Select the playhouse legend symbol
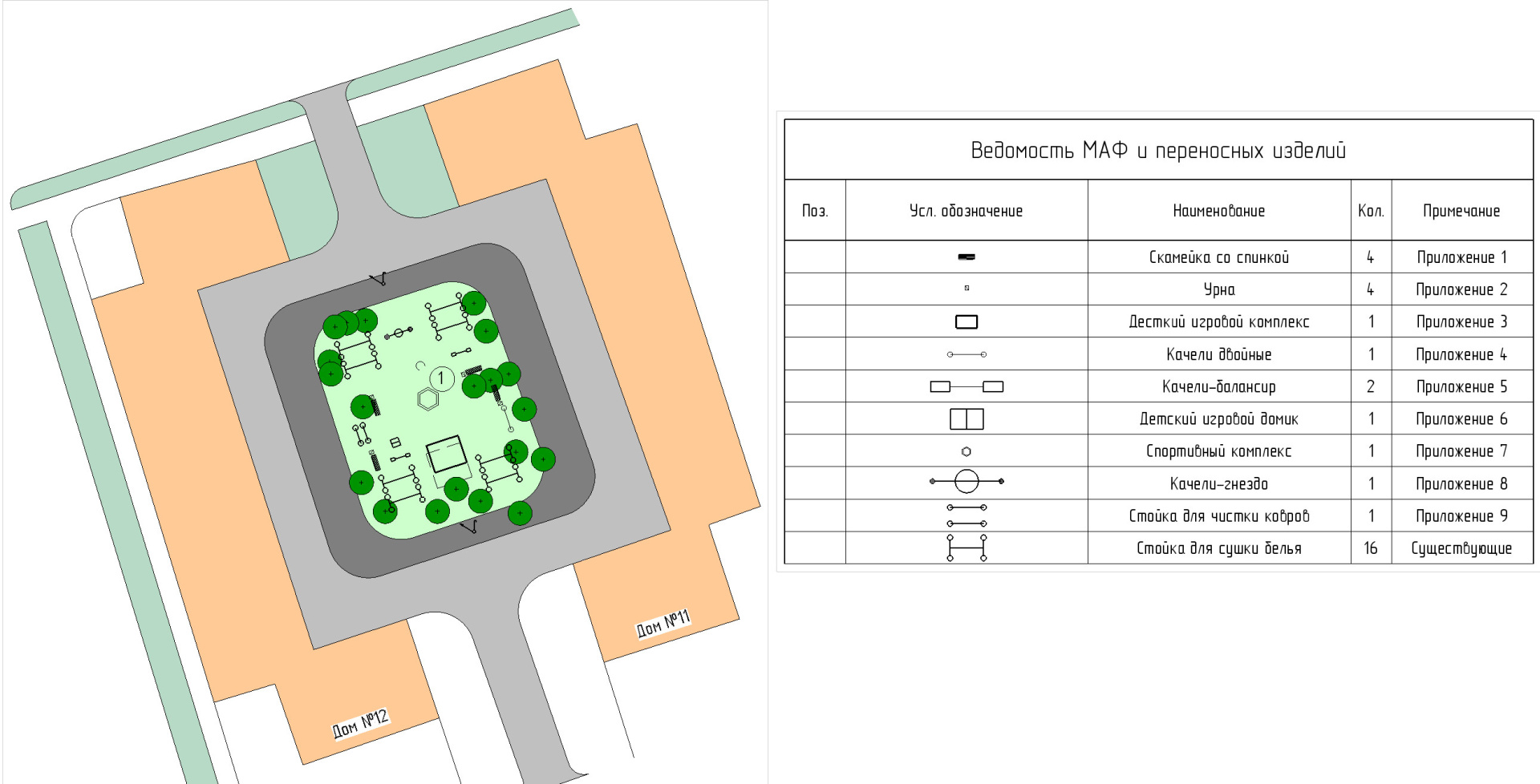Image resolution: width=1540 pixels, height=784 pixels. click(967, 419)
